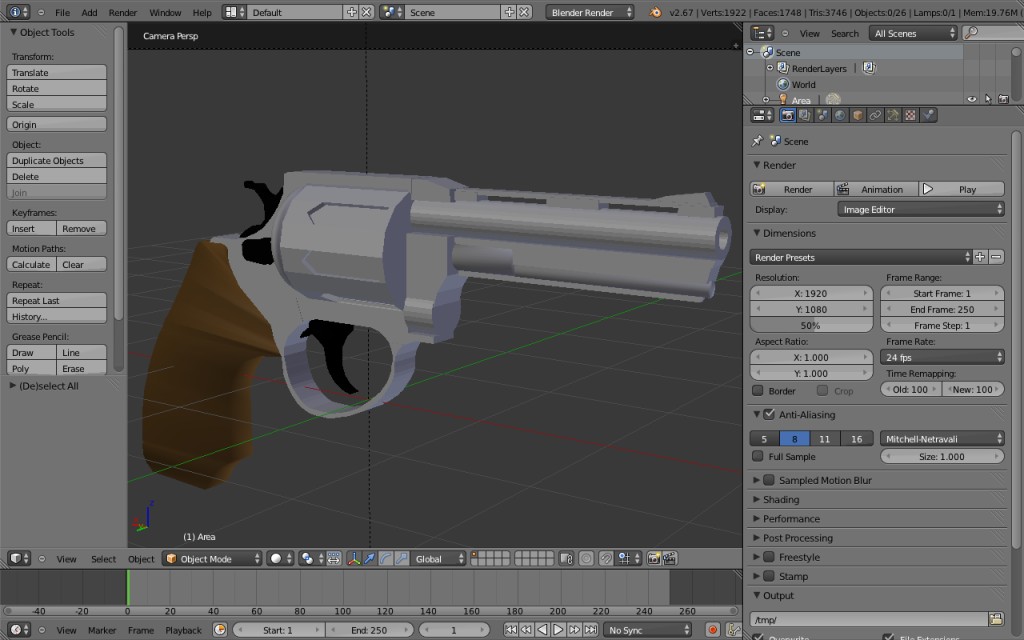The width and height of the screenshot is (1024, 640).
Task: Activate the 3D manipulator rotate icon
Action: coord(386,559)
